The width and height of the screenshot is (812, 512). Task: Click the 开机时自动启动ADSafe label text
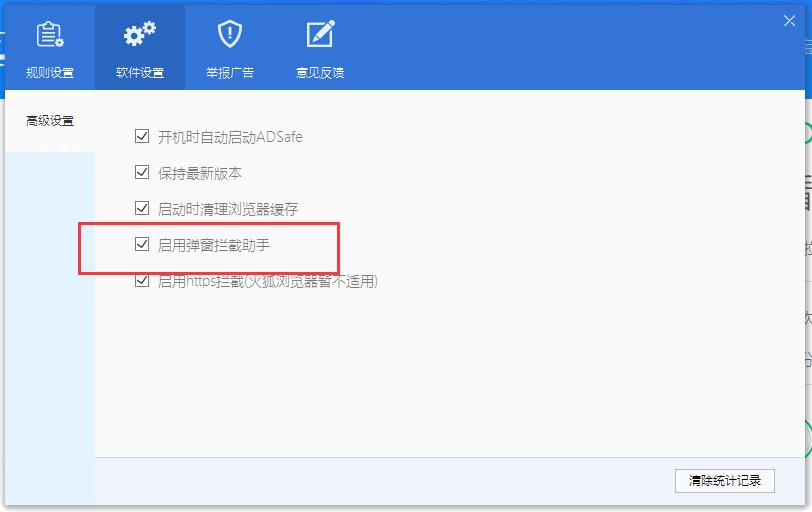click(x=230, y=137)
